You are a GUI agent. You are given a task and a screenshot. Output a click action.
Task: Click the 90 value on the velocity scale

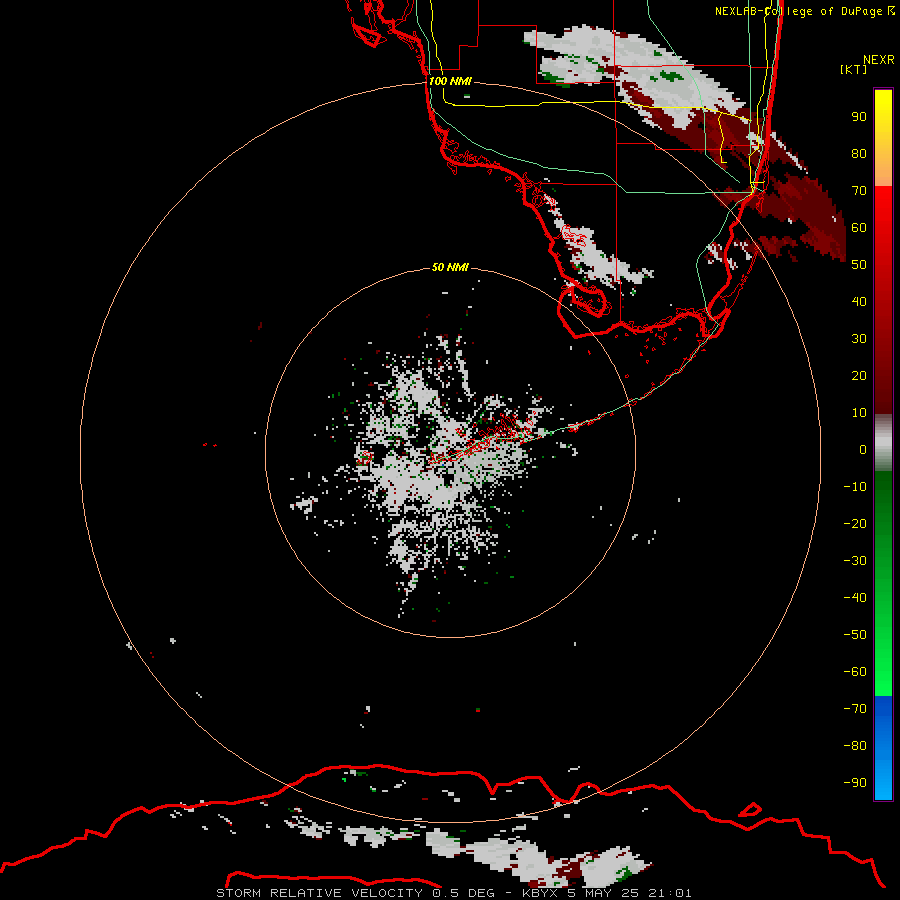point(859,117)
